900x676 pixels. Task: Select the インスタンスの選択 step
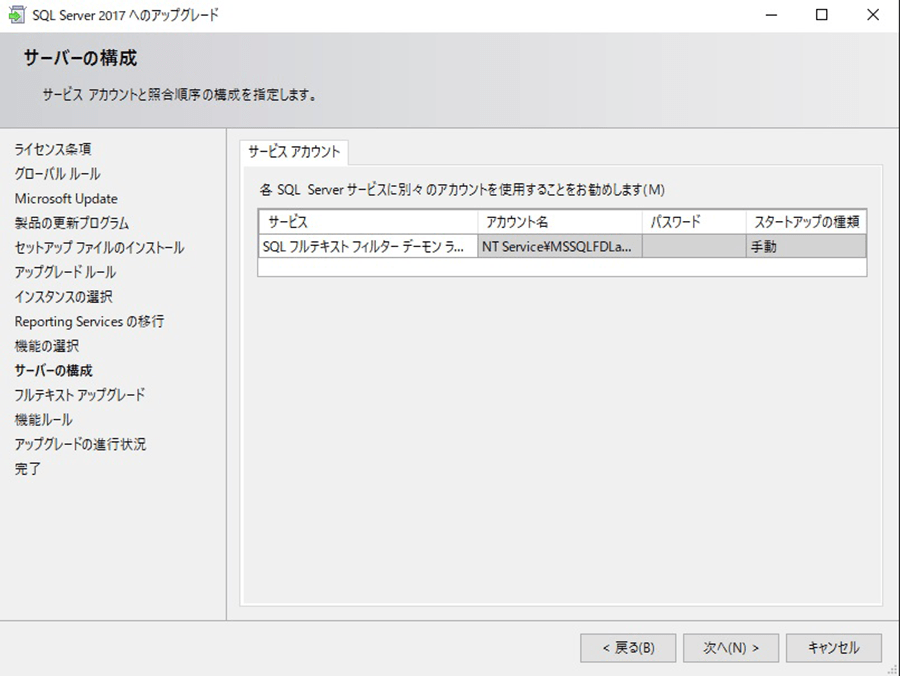tap(64, 297)
